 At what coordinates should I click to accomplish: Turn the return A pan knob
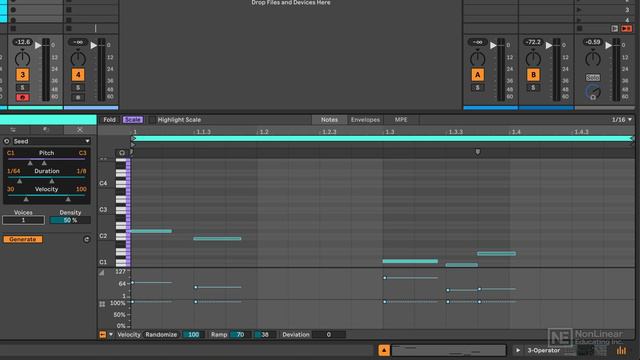[478, 59]
